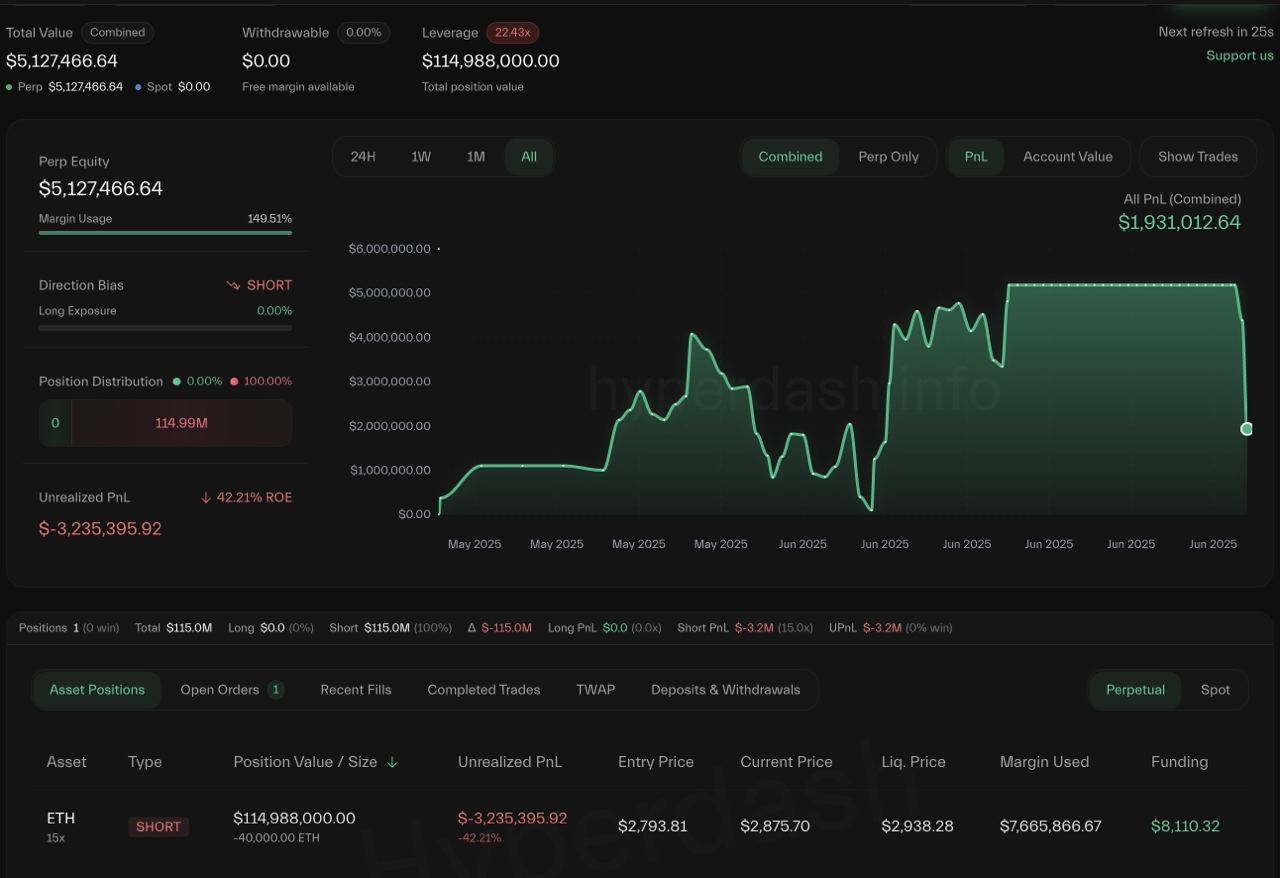Click the chart's latest PnL point marker
Screen dimensions: 1280x878
[x=1246, y=429]
